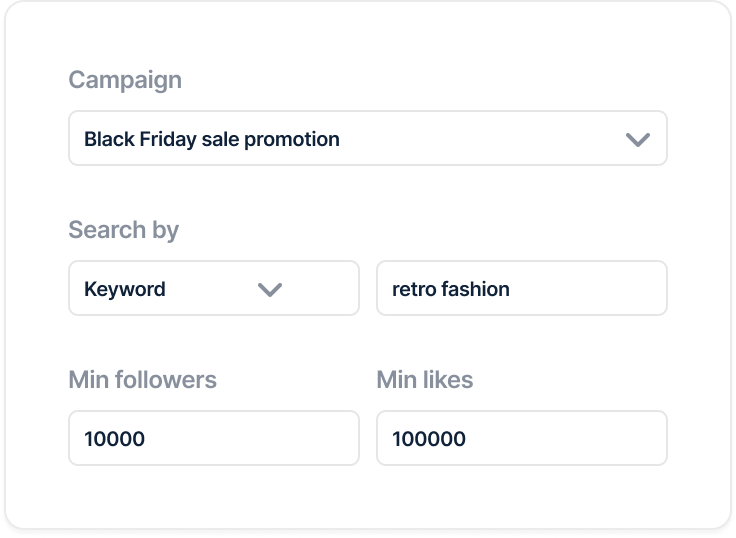Click blank area inside the Campaign select box
This screenshot has width=736, height=538.
(480, 139)
